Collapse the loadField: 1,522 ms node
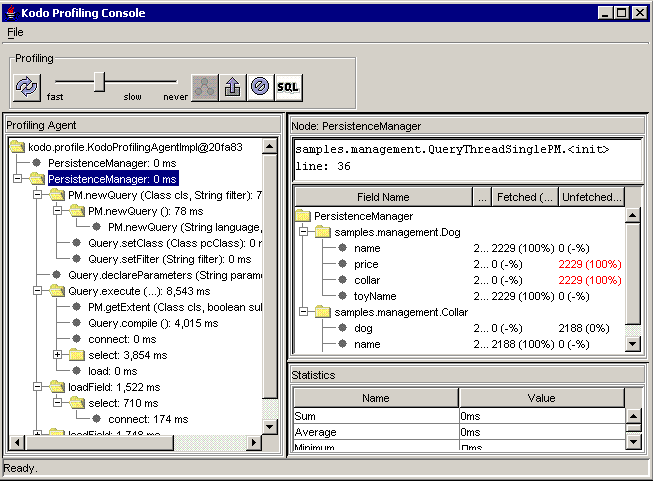 point(38,387)
